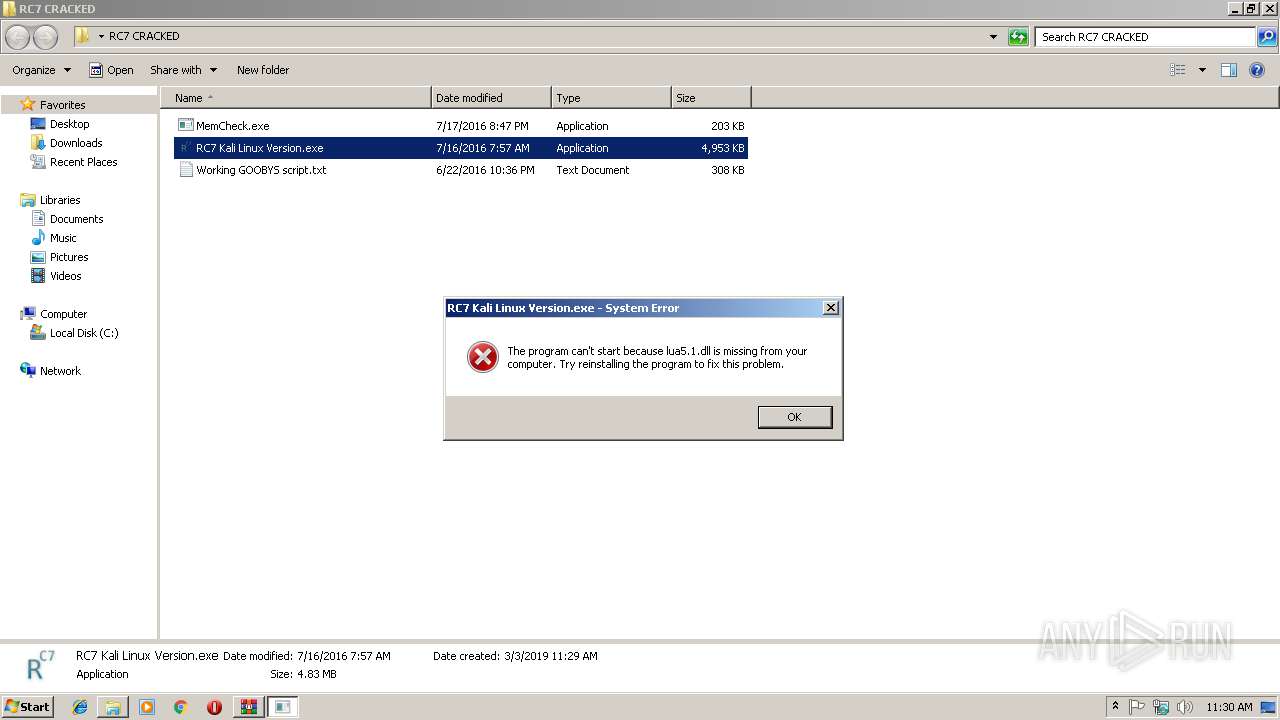Toggle the preview pane button
This screenshot has height=720, width=1280.
[1229, 70]
